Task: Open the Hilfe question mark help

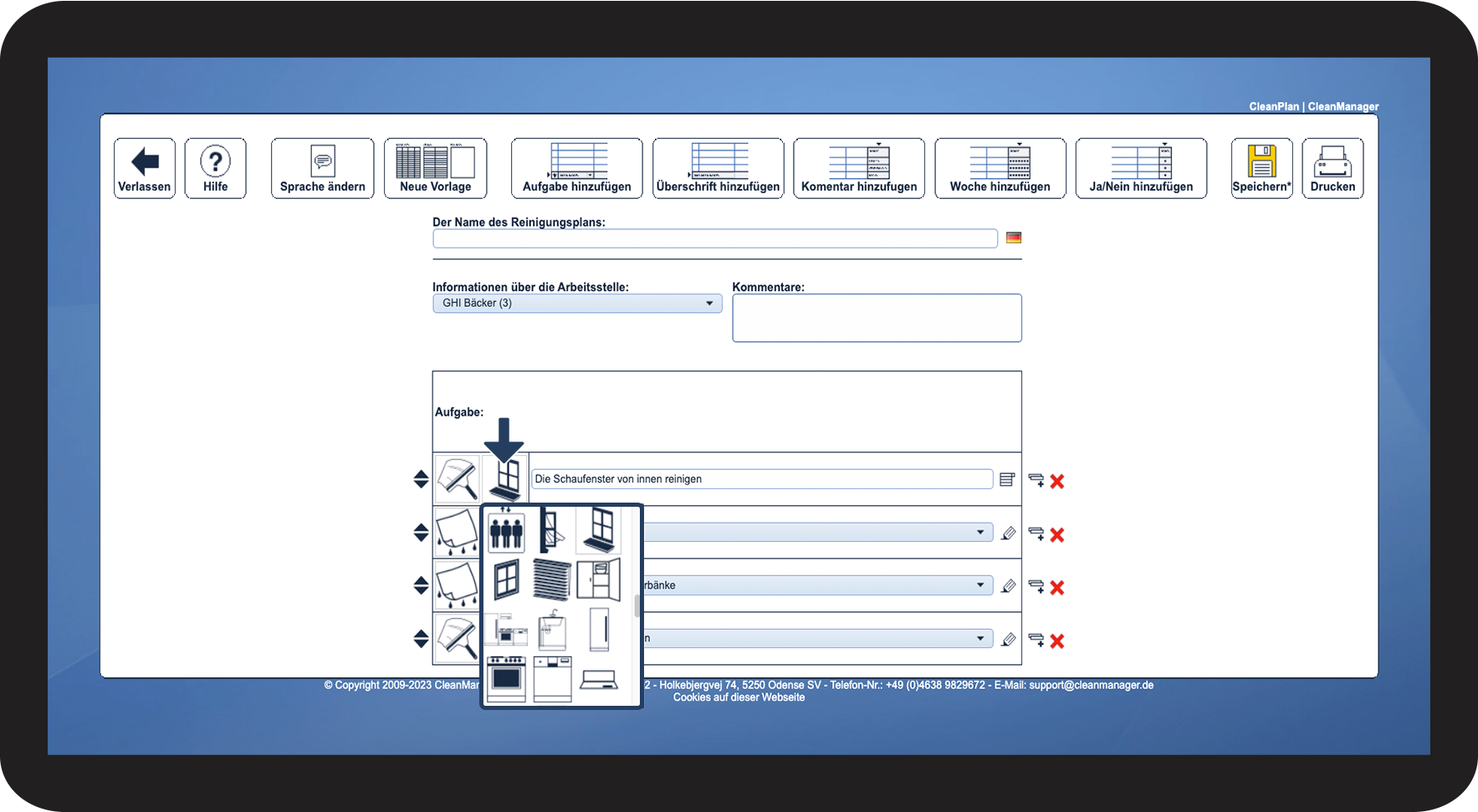Action: click(215, 168)
